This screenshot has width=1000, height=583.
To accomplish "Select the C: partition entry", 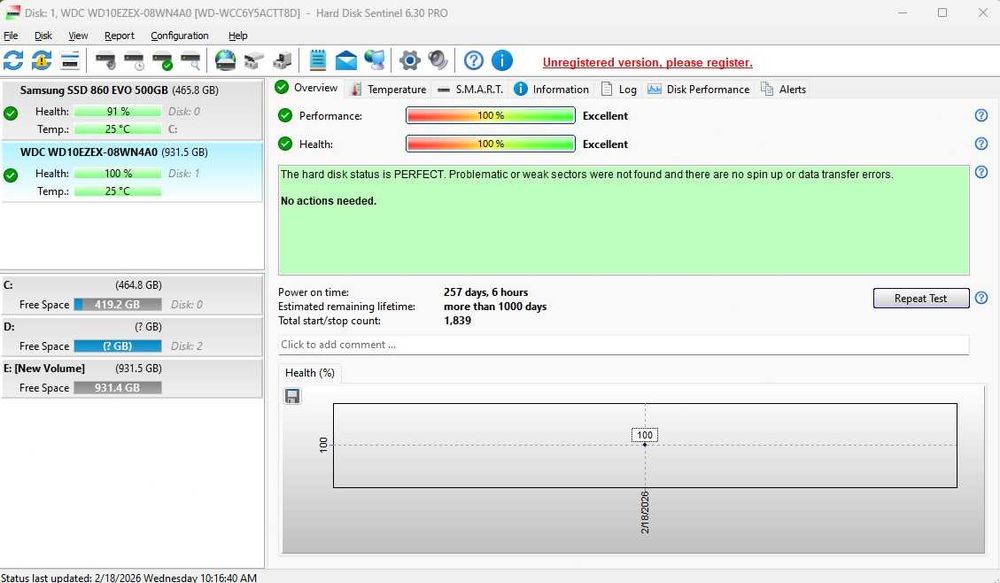I will tap(131, 295).
